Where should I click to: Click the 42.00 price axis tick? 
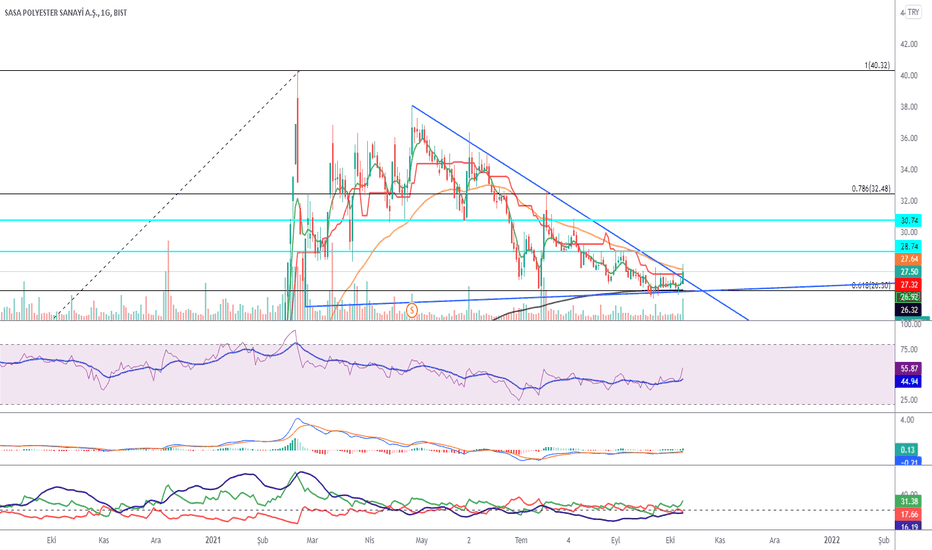[x=909, y=44]
